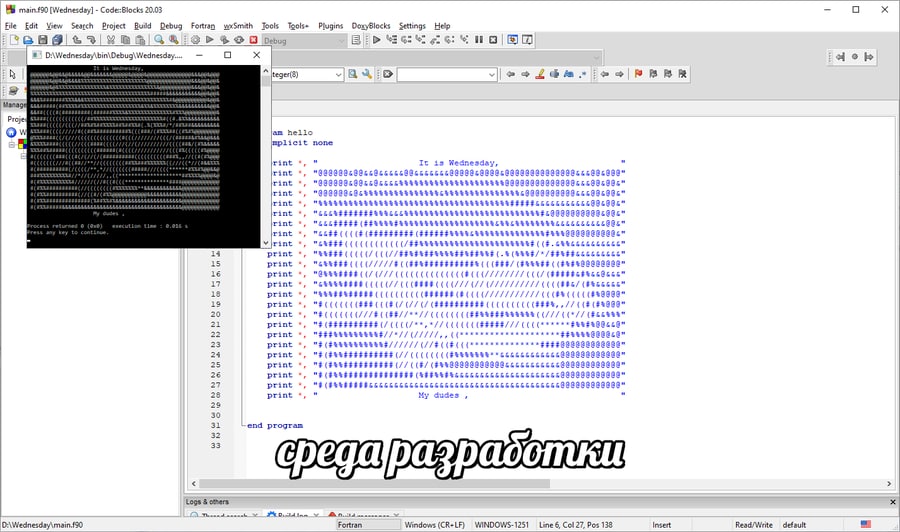Click the editor scroll-right arrow
This screenshot has height=532, width=900.
[x=889, y=484]
